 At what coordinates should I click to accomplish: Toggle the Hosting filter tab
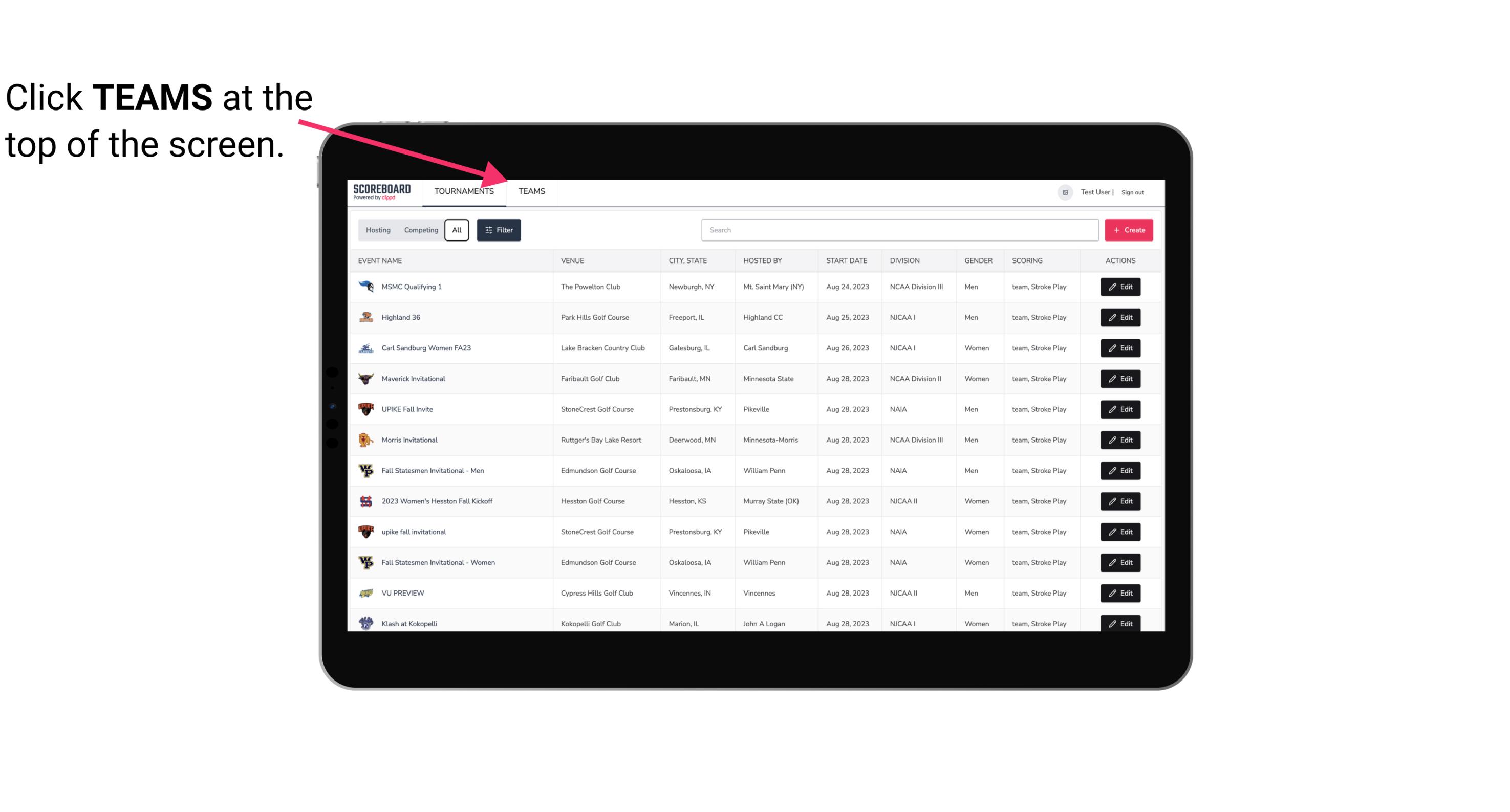378,230
